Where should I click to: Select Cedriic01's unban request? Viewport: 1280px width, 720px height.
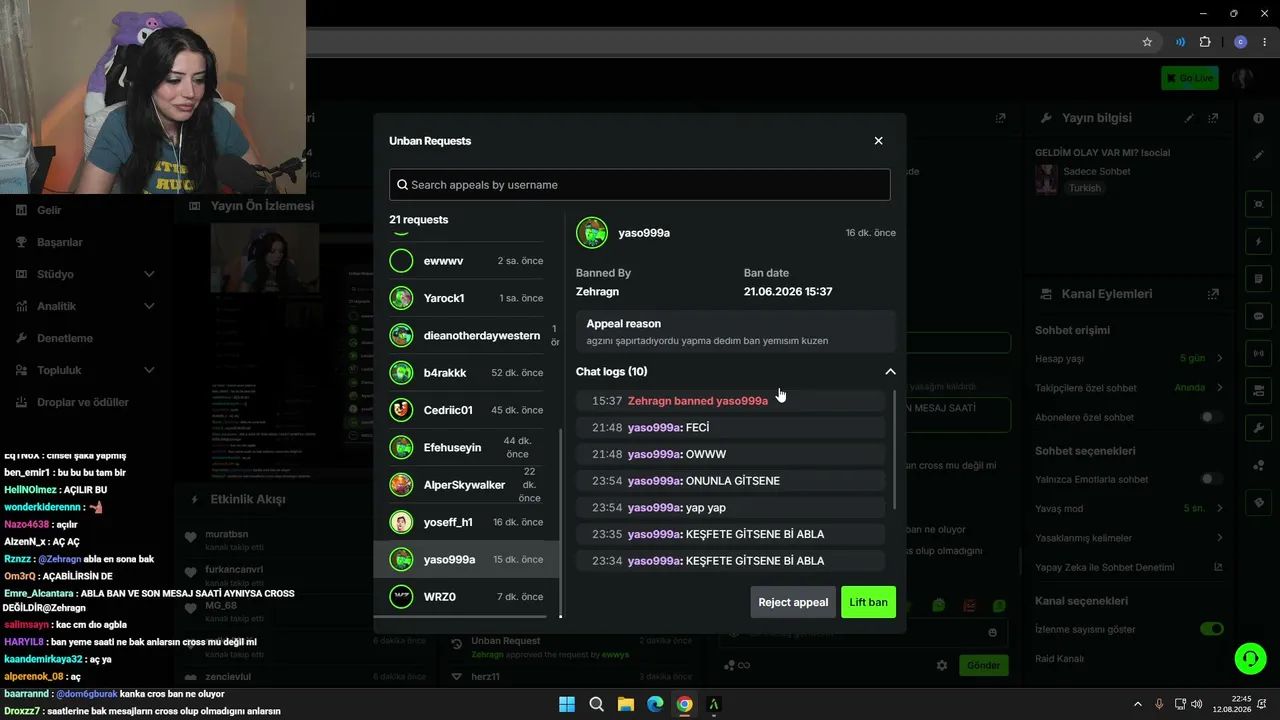(x=468, y=410)
